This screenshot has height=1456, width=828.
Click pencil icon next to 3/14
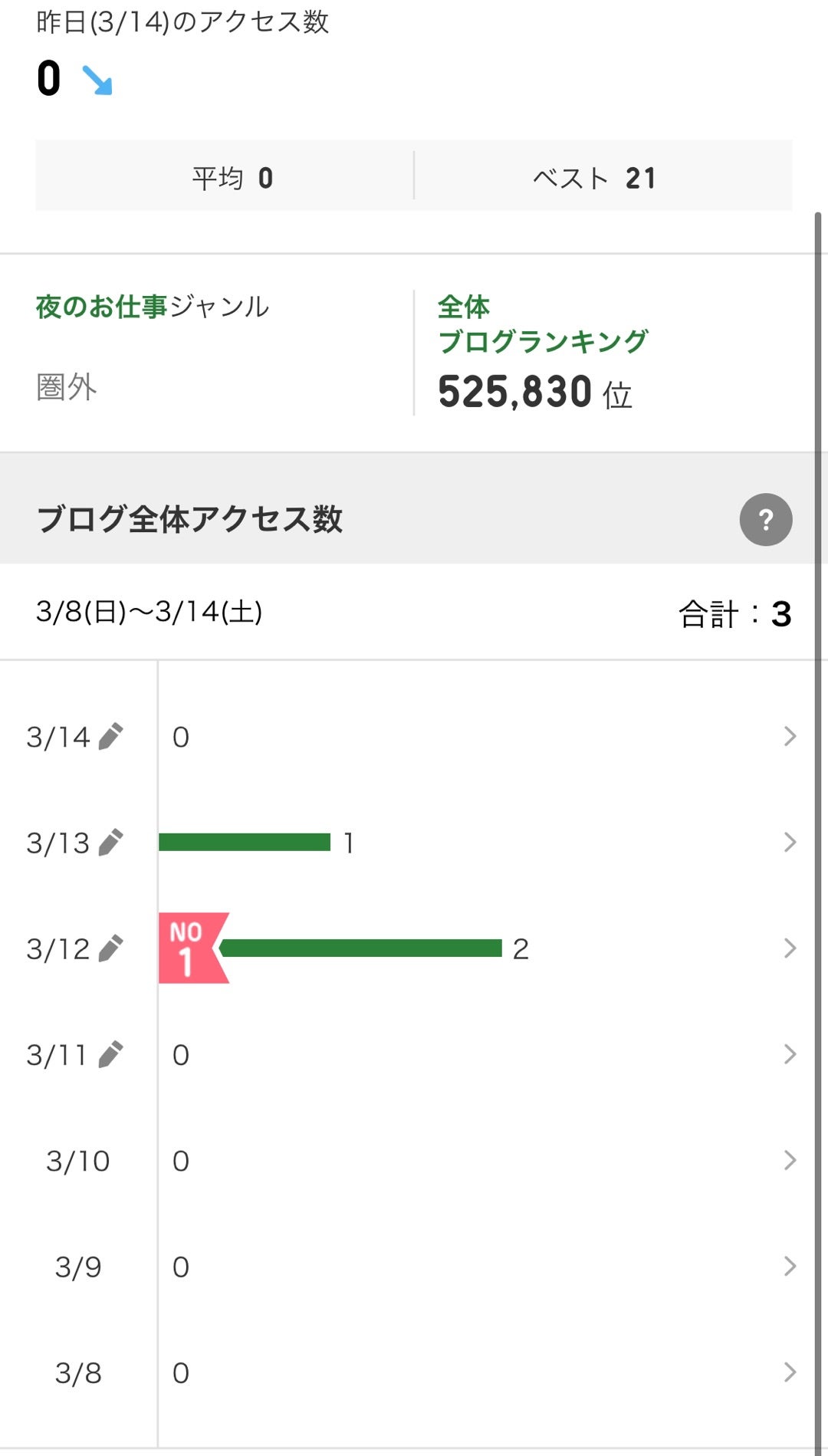point(111,736)
